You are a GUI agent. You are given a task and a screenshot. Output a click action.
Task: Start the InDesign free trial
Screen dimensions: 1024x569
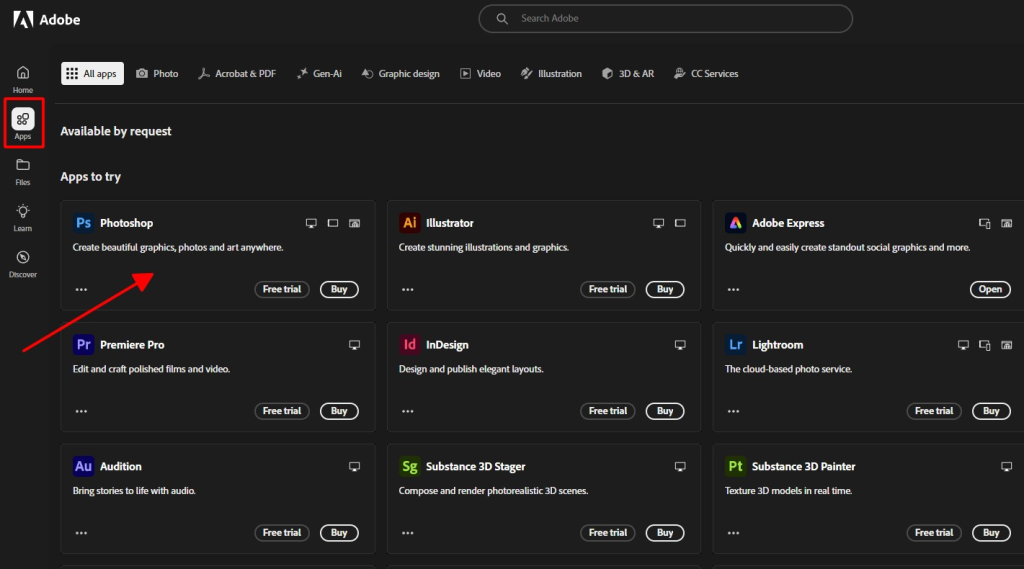(x=607, y=411)
